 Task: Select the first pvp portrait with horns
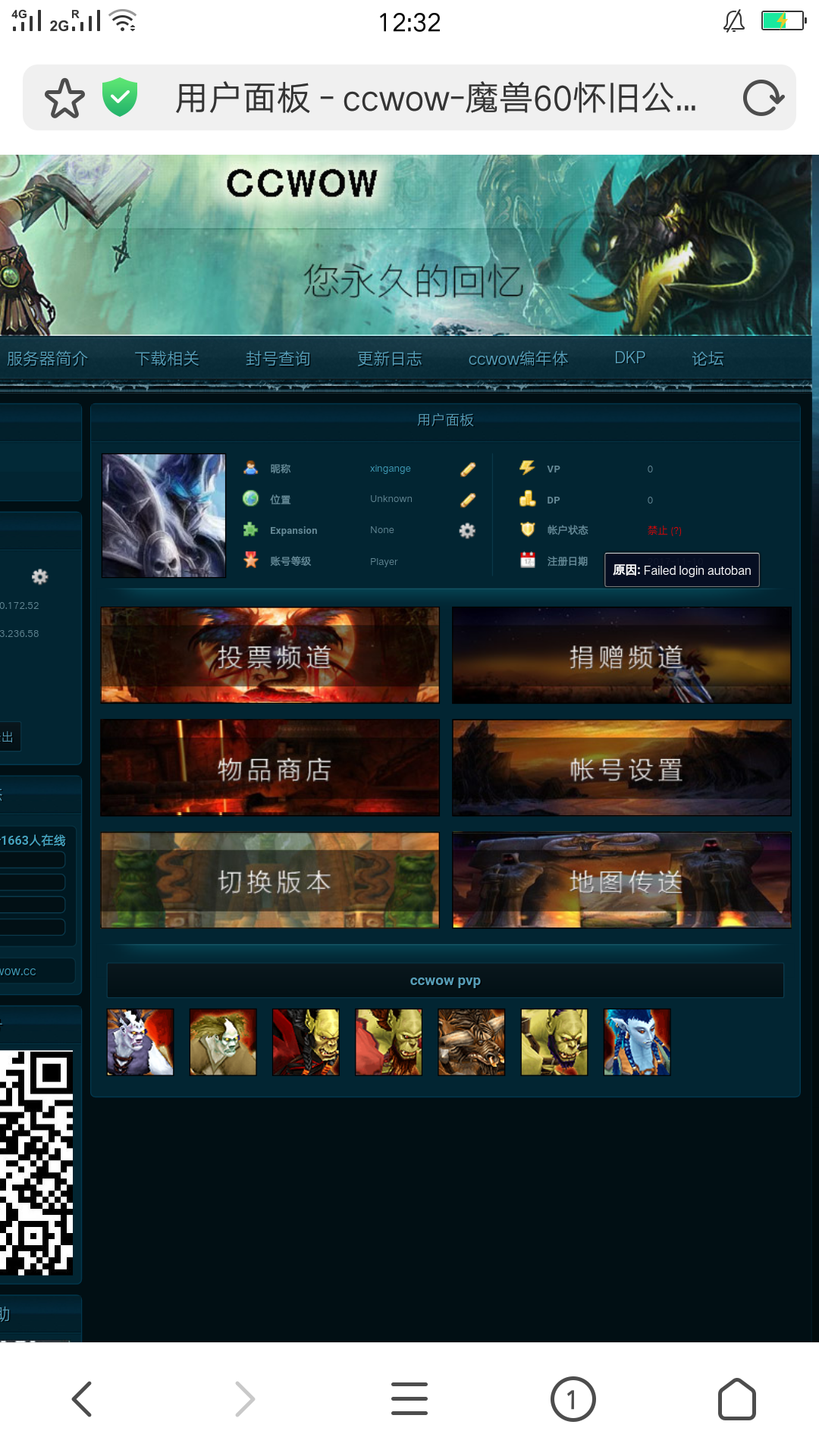click(x=140, y=1042)
